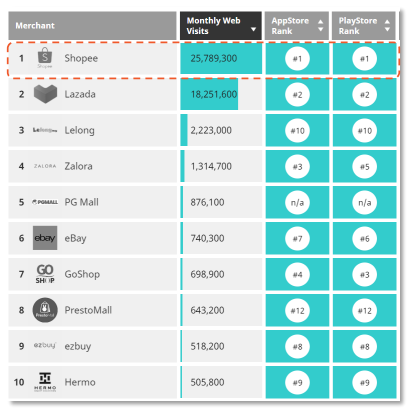
Task: Click Zalora's #5 PlayStore rank badge
Action: (x=365, y=166)
